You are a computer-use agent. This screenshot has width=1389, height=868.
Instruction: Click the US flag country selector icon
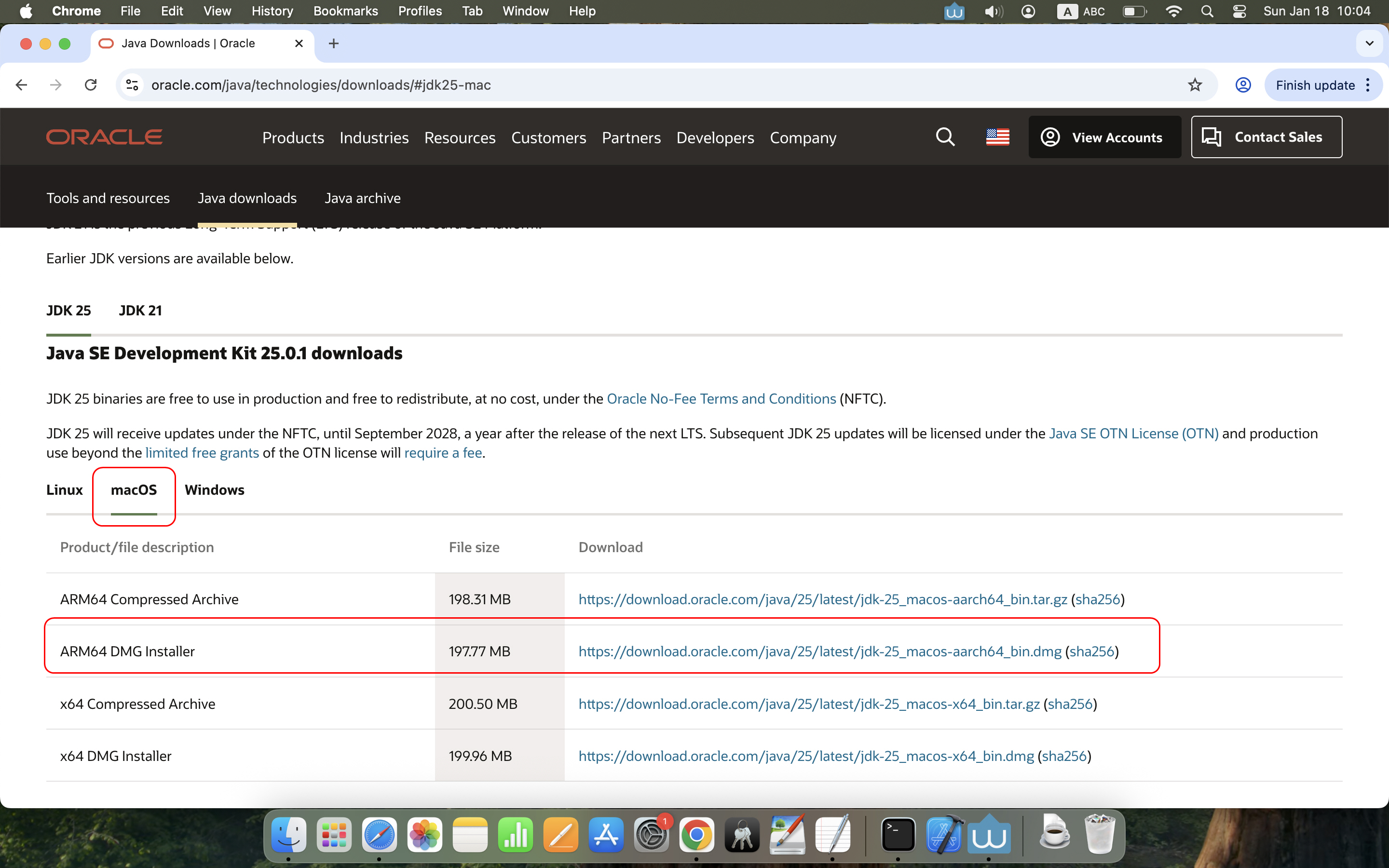[x=997, y=137]
